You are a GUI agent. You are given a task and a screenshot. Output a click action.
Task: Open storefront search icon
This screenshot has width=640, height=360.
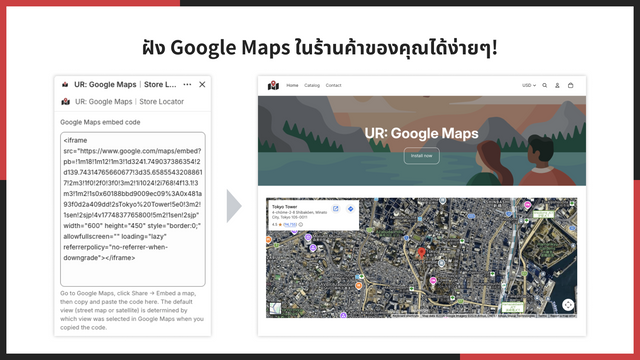point(544,85)
